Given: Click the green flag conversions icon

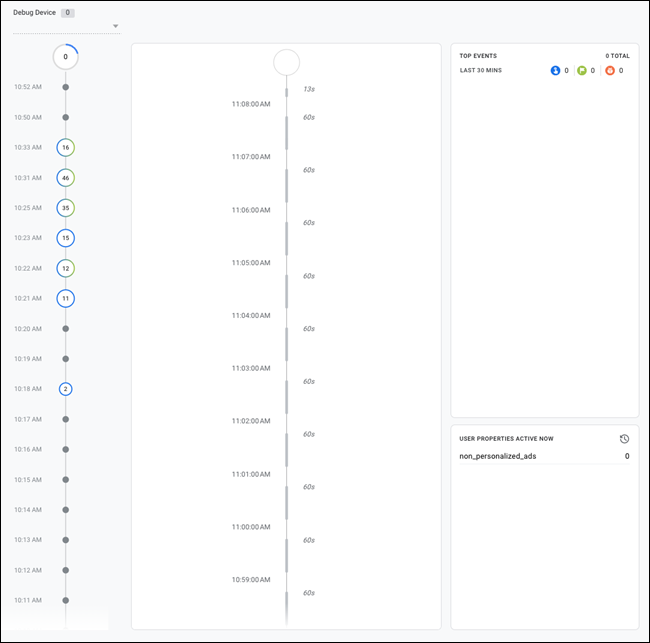Looking at the screenshot, I should tap(582, 70).
